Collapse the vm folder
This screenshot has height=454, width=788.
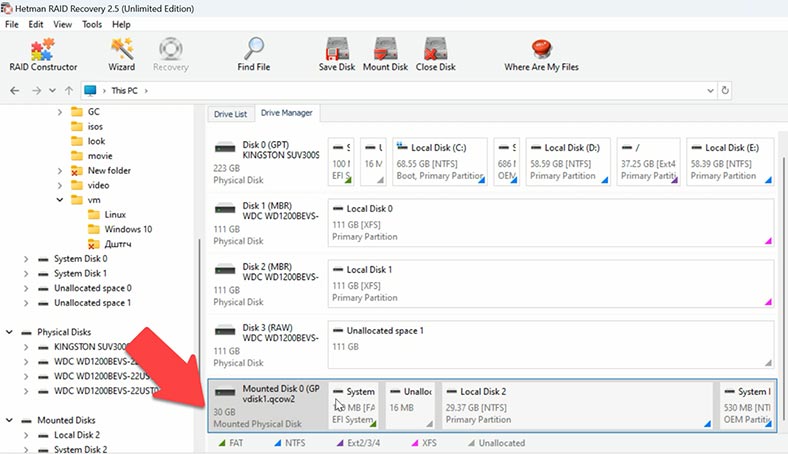59,200
